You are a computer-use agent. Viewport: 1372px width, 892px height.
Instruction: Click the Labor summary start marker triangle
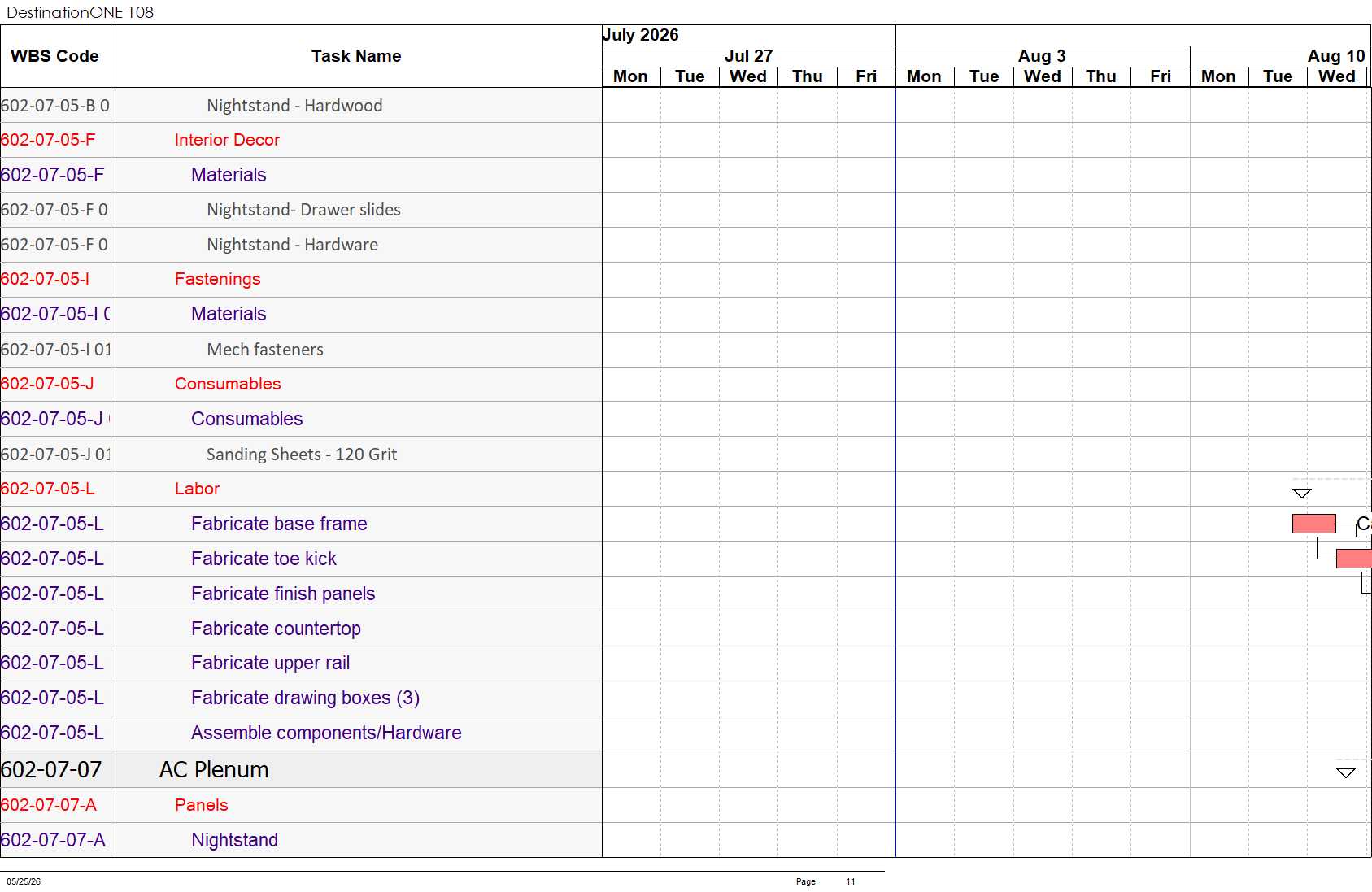tap(1301, 493)
